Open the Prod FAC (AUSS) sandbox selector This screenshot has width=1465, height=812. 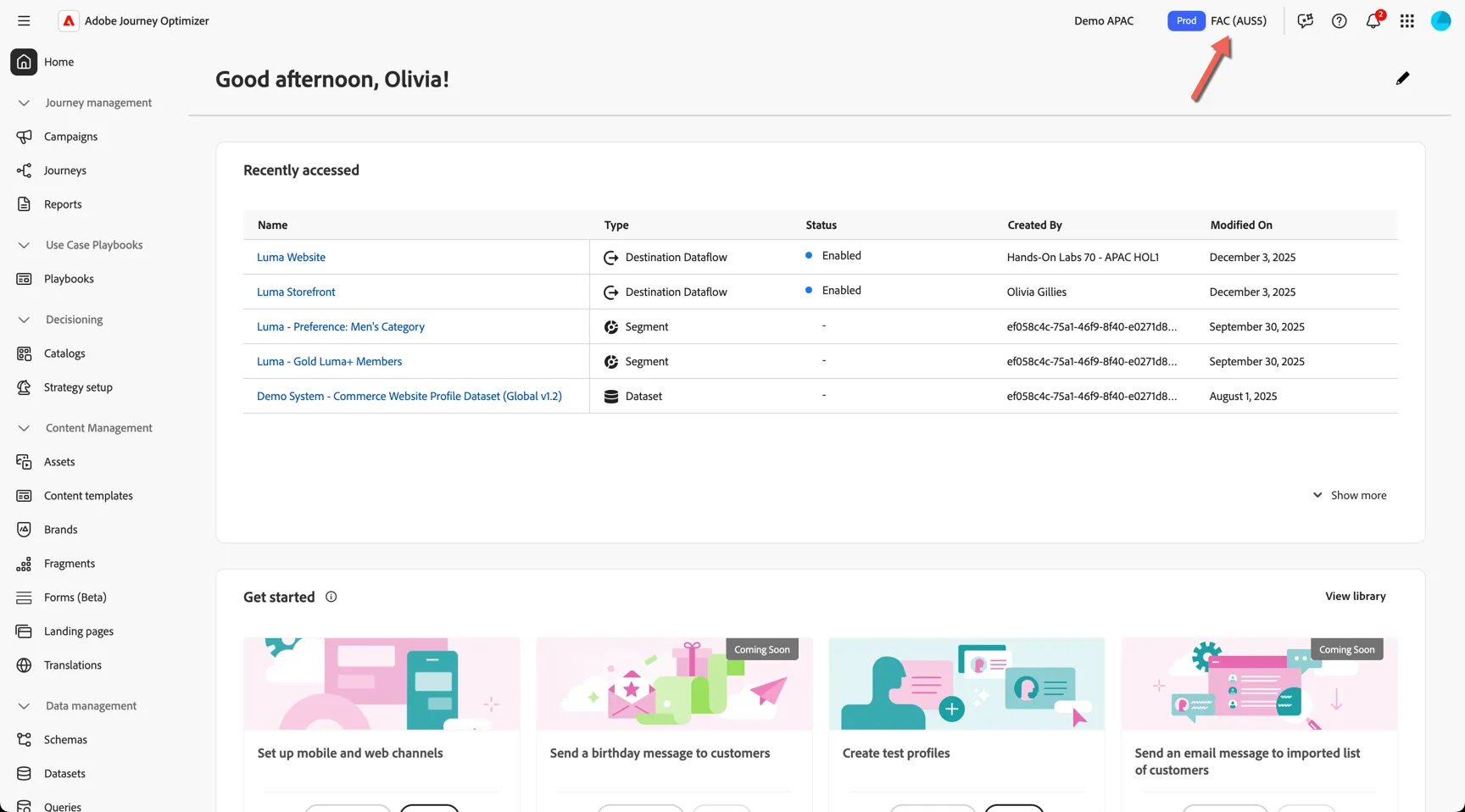pyautogui.click(x=1217, y=20)
